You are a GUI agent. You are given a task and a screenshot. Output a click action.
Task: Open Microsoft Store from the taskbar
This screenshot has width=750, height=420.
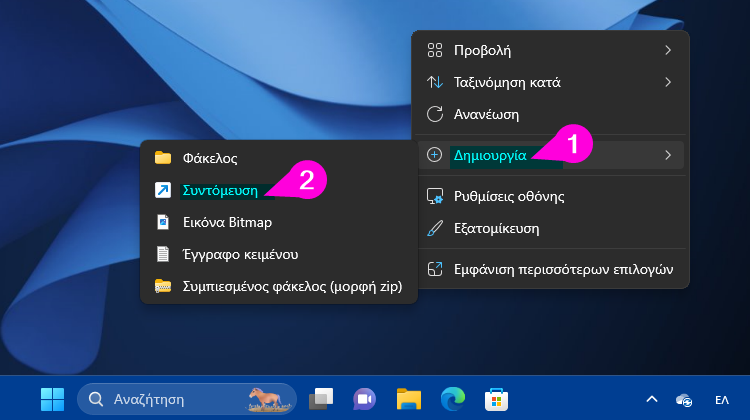pyautogui.click(x=496, y=399)
